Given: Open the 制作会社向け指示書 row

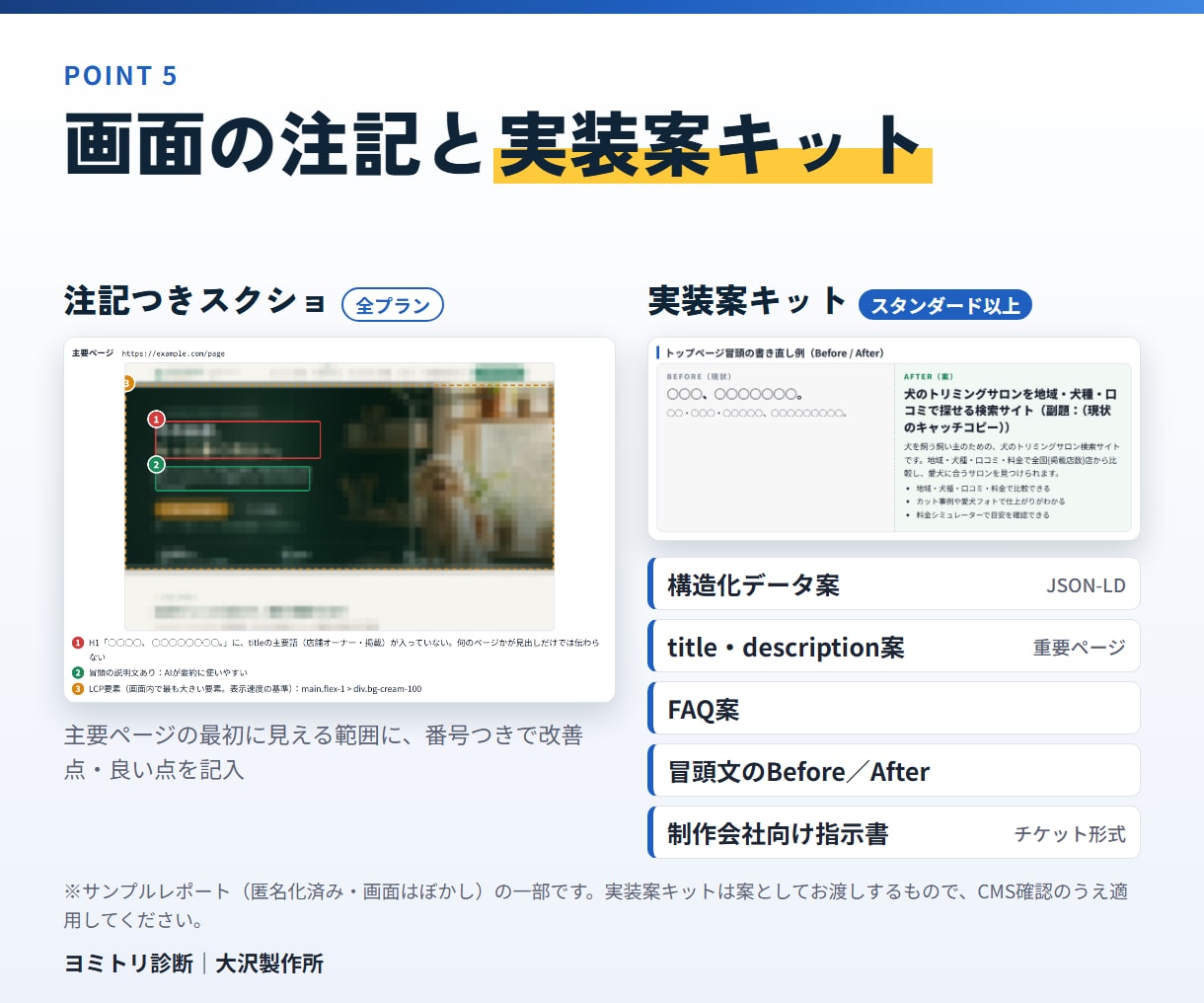Looking at the screenshot, I should [x=894, y=833].
